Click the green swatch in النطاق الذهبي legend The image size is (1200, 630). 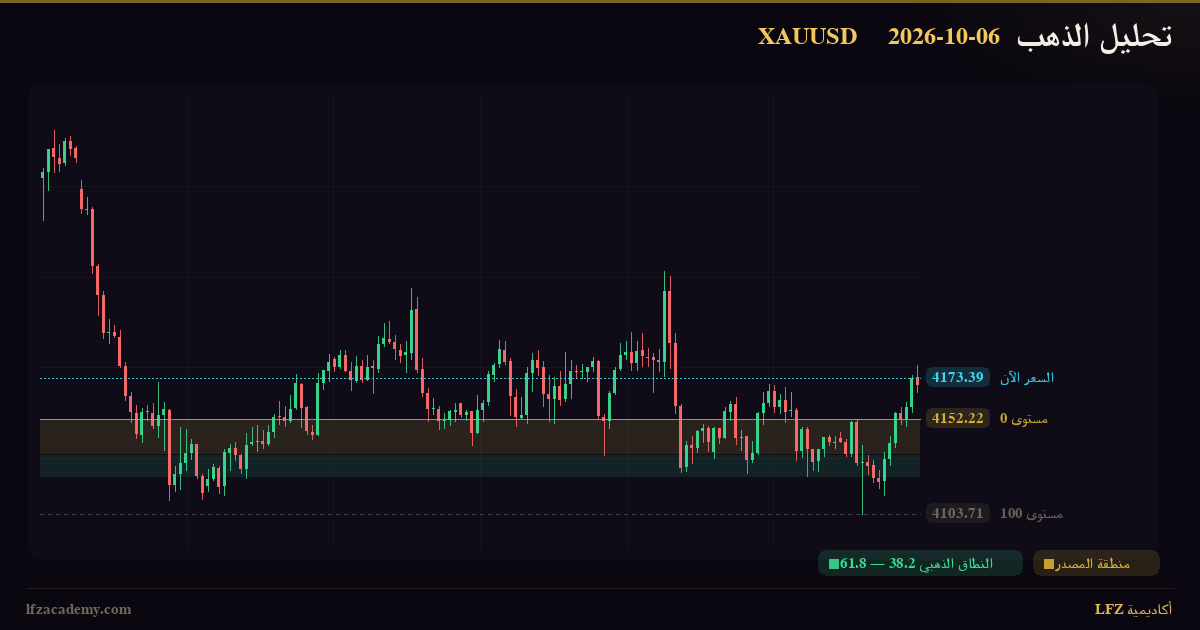pos(834,564)
